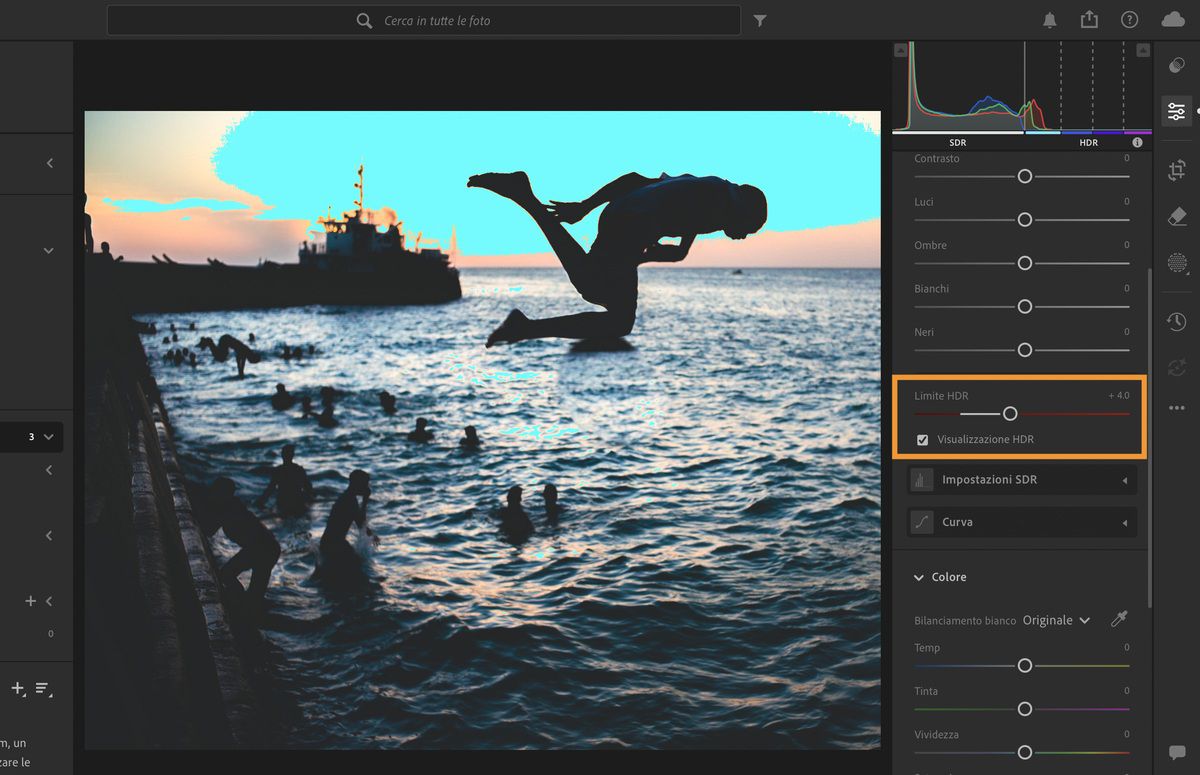Image resolution: width=1200 pixels, height=775 pixels.
Task: Open notifications via the bell icon
Action: 1049,19
